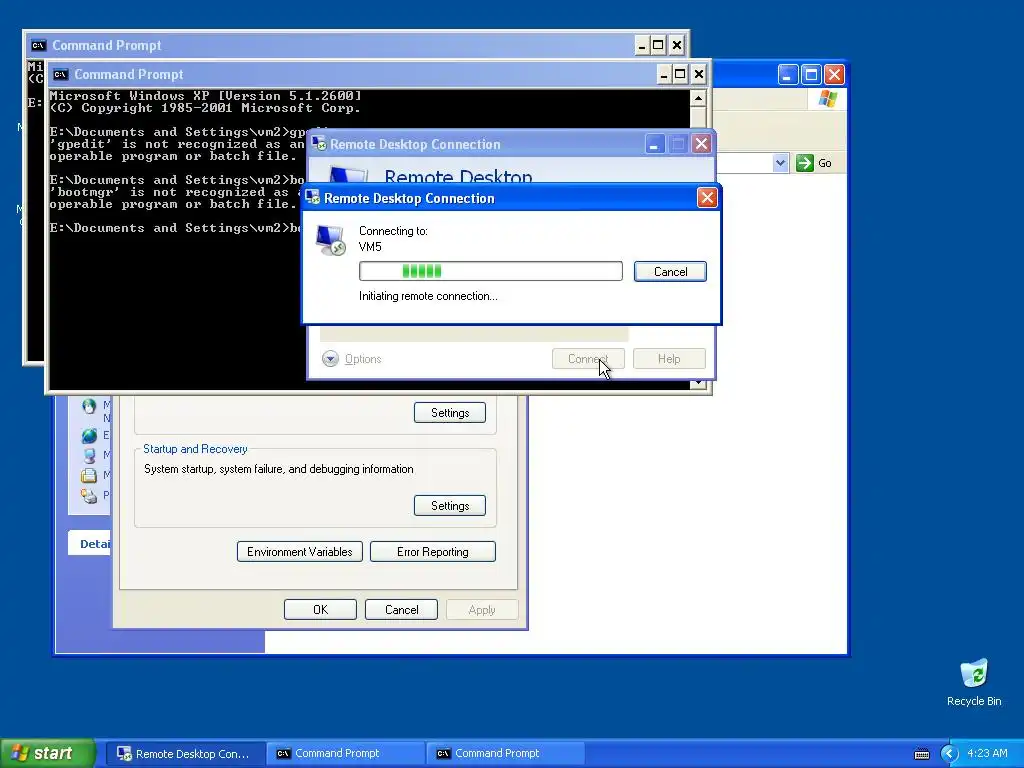Click the Go button in Explorer address bar
1024x768 pixels.
point(814,163)
